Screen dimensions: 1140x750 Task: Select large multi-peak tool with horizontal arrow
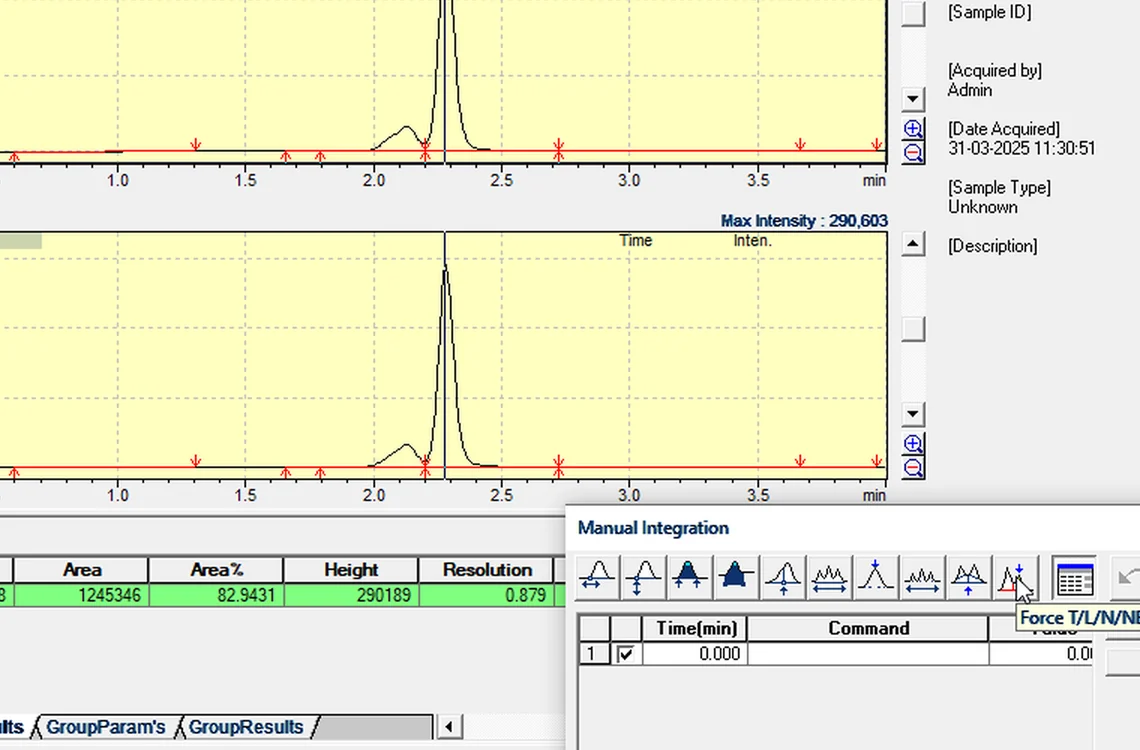click(829, 578)
